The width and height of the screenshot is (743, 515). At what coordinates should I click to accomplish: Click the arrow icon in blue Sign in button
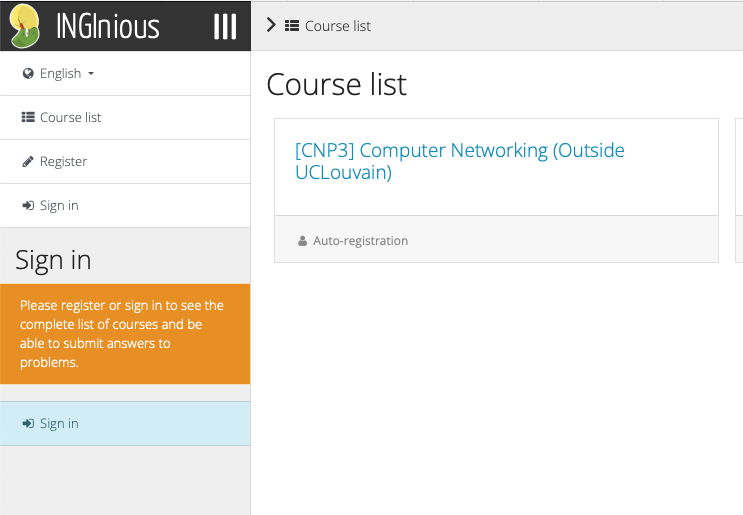(28, 424)
